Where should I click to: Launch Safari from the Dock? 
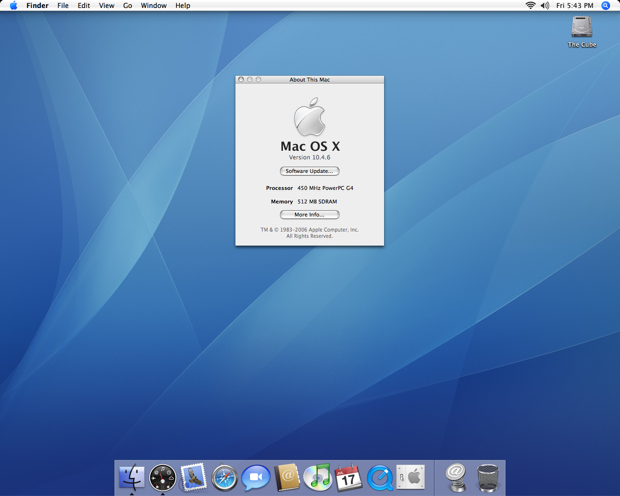[x=224, y=477]
